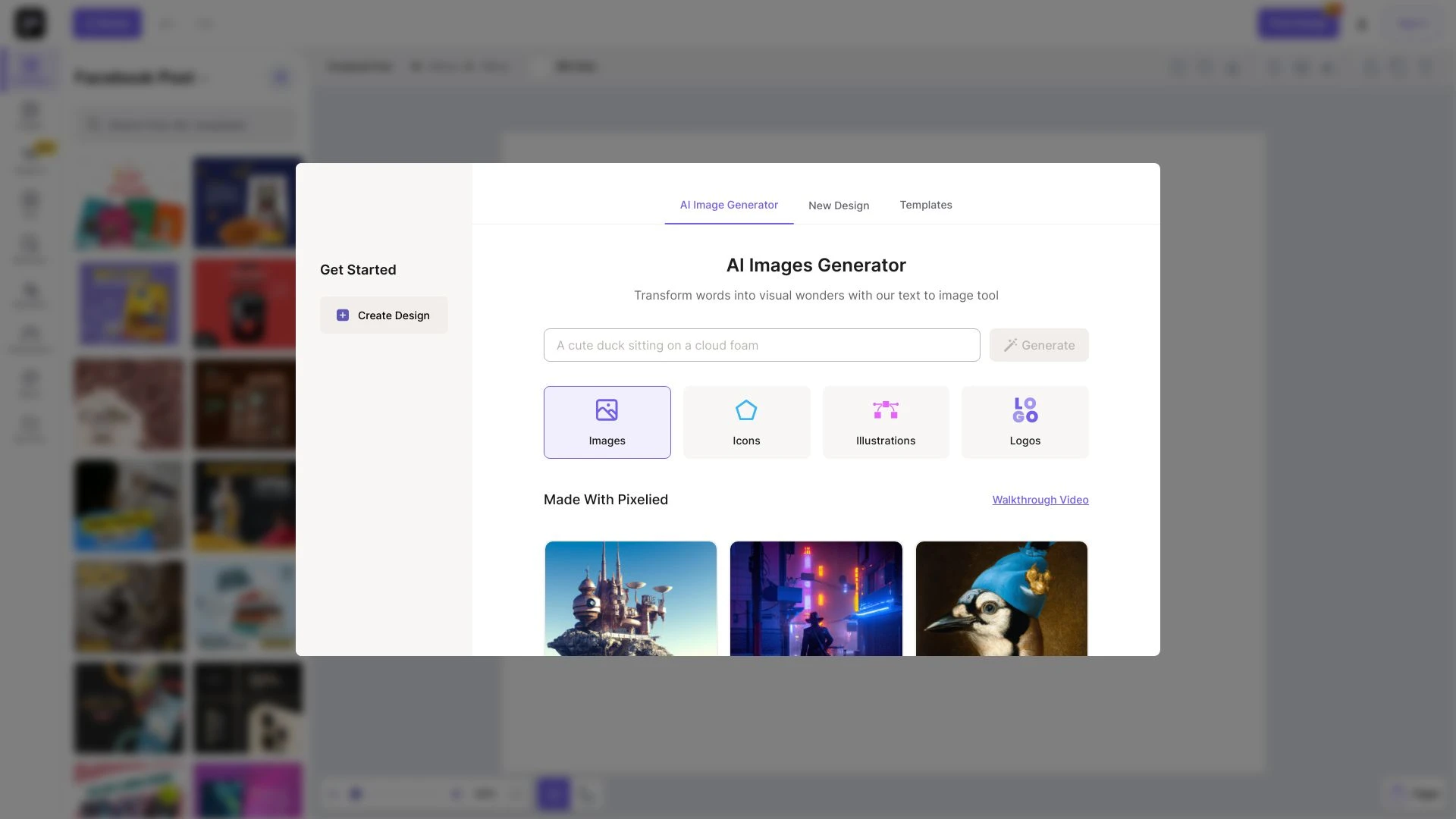Image resolution: width=1456 pixels, height=819 pixels.
Task: Open the Walkthrough Video link
Action: tap(1040, 499)
